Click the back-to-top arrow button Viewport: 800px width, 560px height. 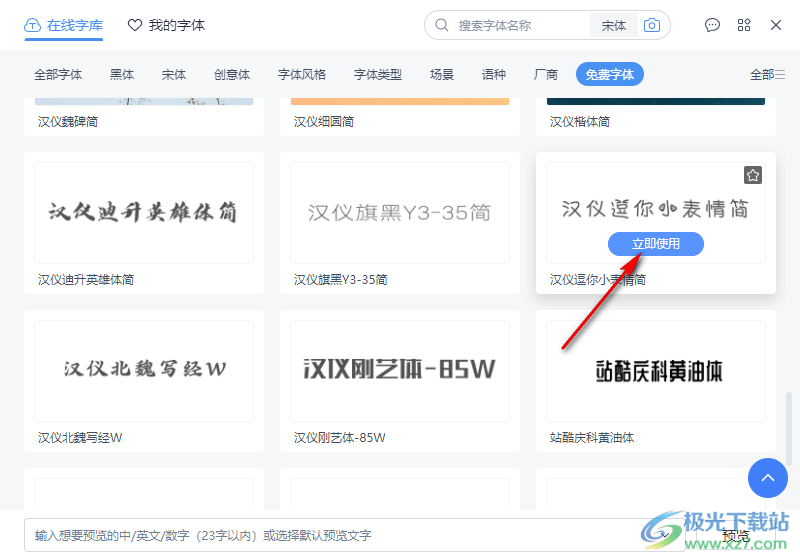pyautogui.click(x=768, y=478)
